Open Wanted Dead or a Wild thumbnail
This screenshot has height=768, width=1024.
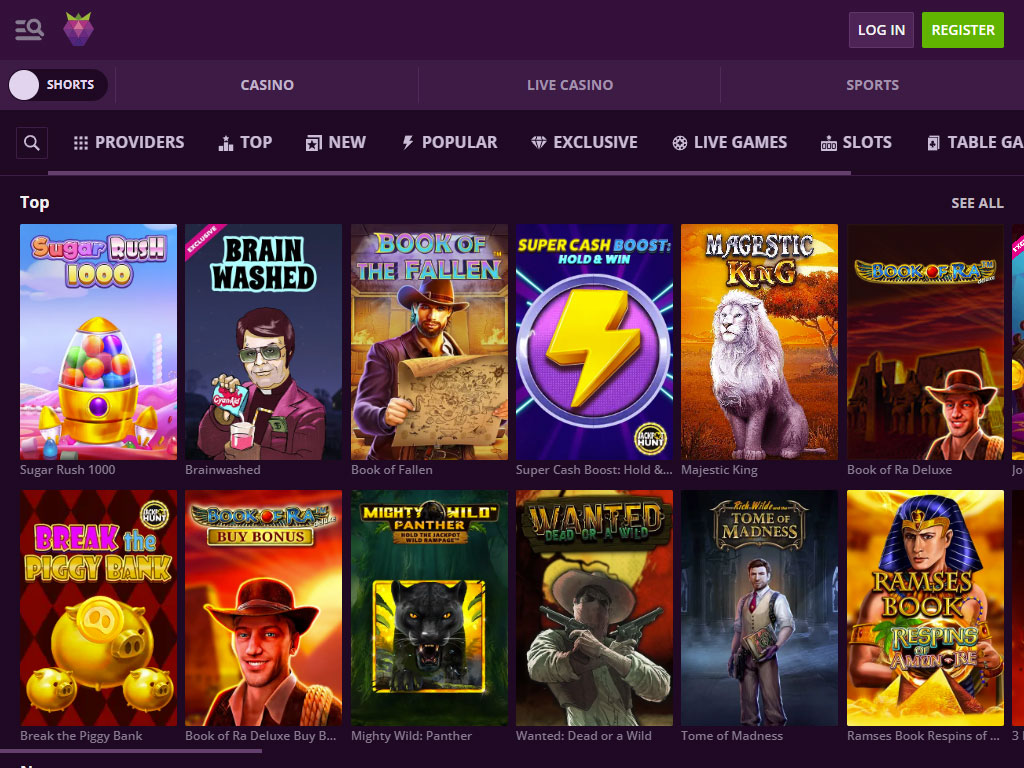(x=594, y=608)
